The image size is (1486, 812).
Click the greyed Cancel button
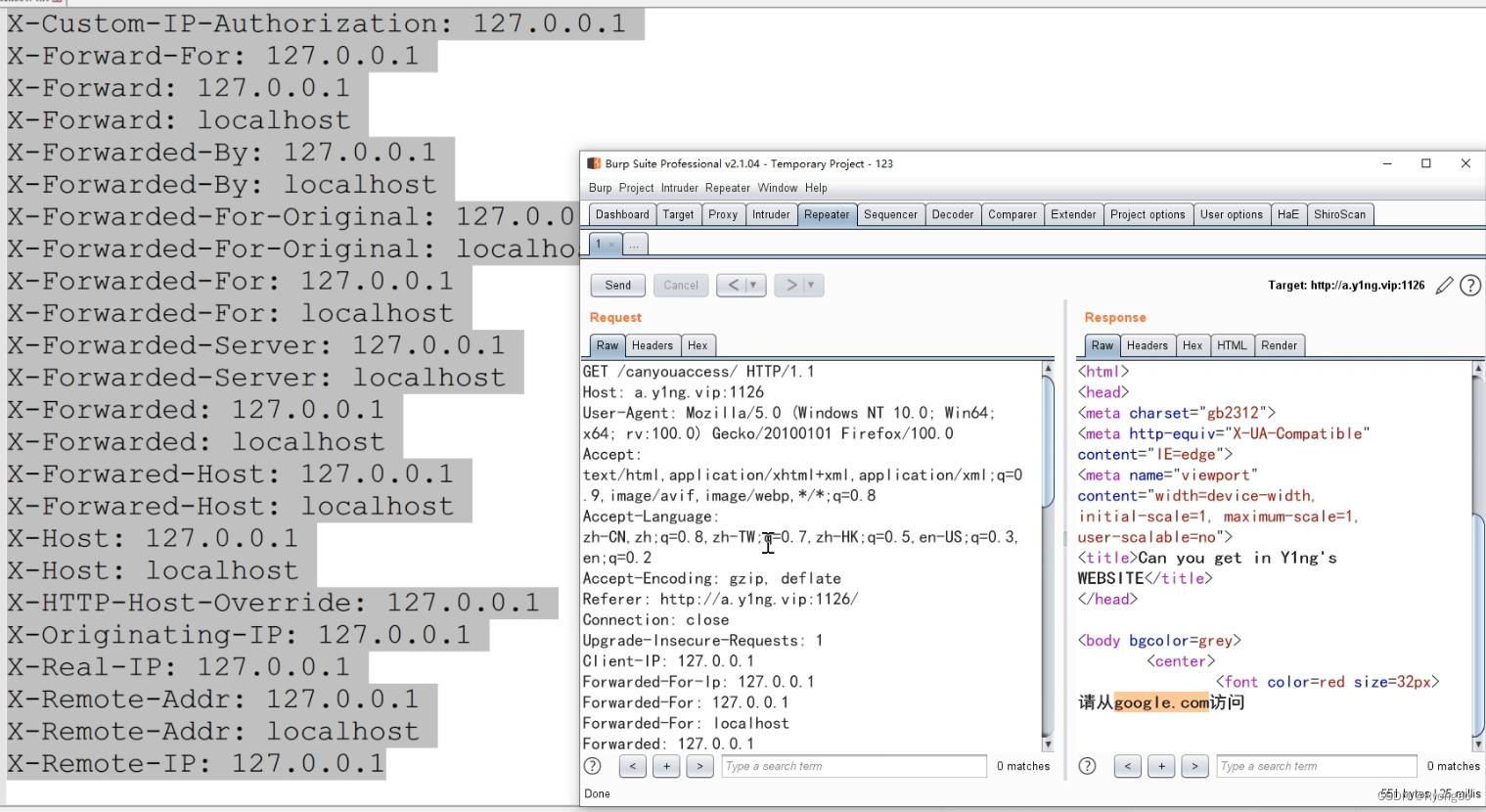click(681, 285)
